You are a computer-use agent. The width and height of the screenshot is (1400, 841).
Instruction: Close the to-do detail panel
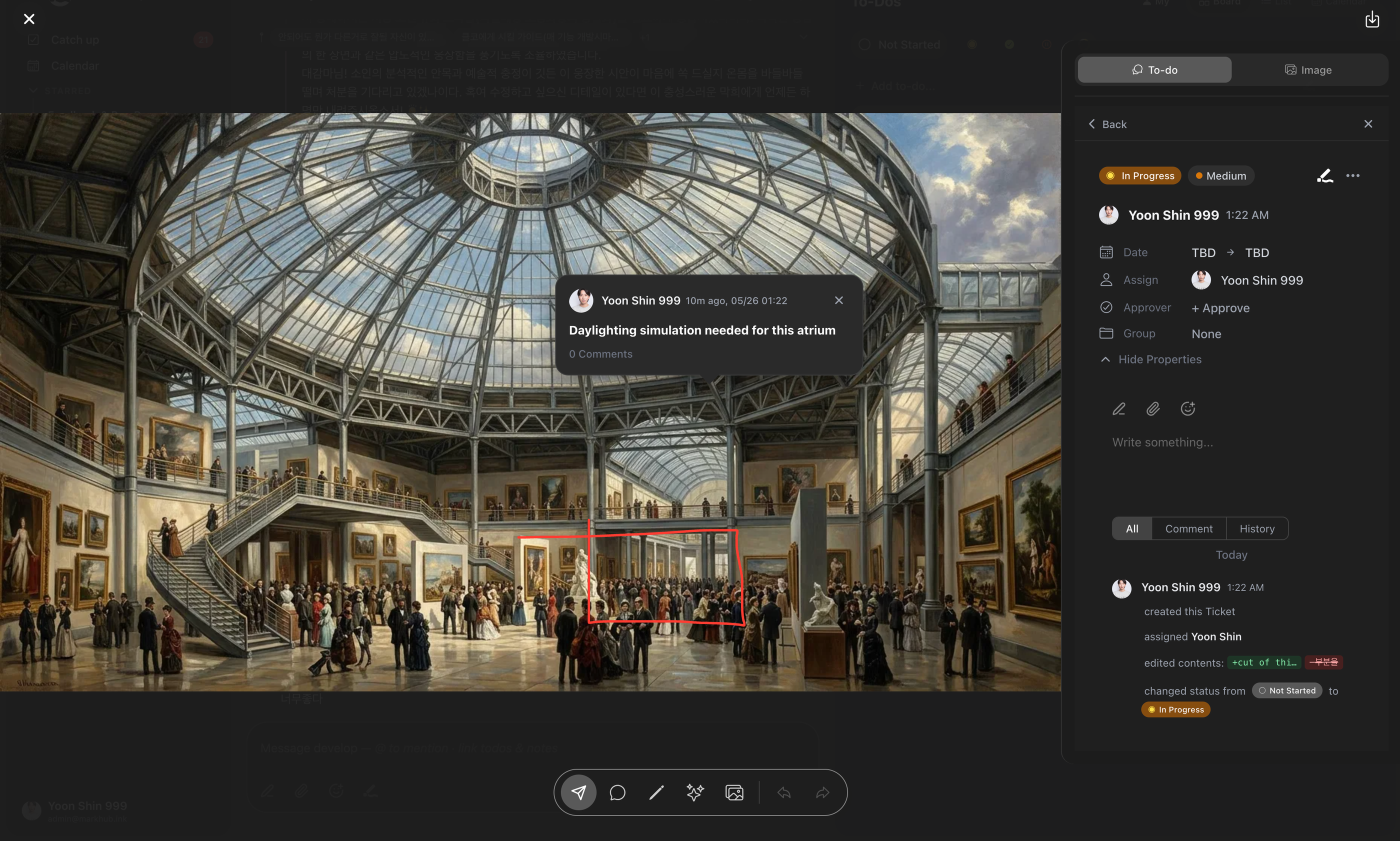coord(1367,124)
